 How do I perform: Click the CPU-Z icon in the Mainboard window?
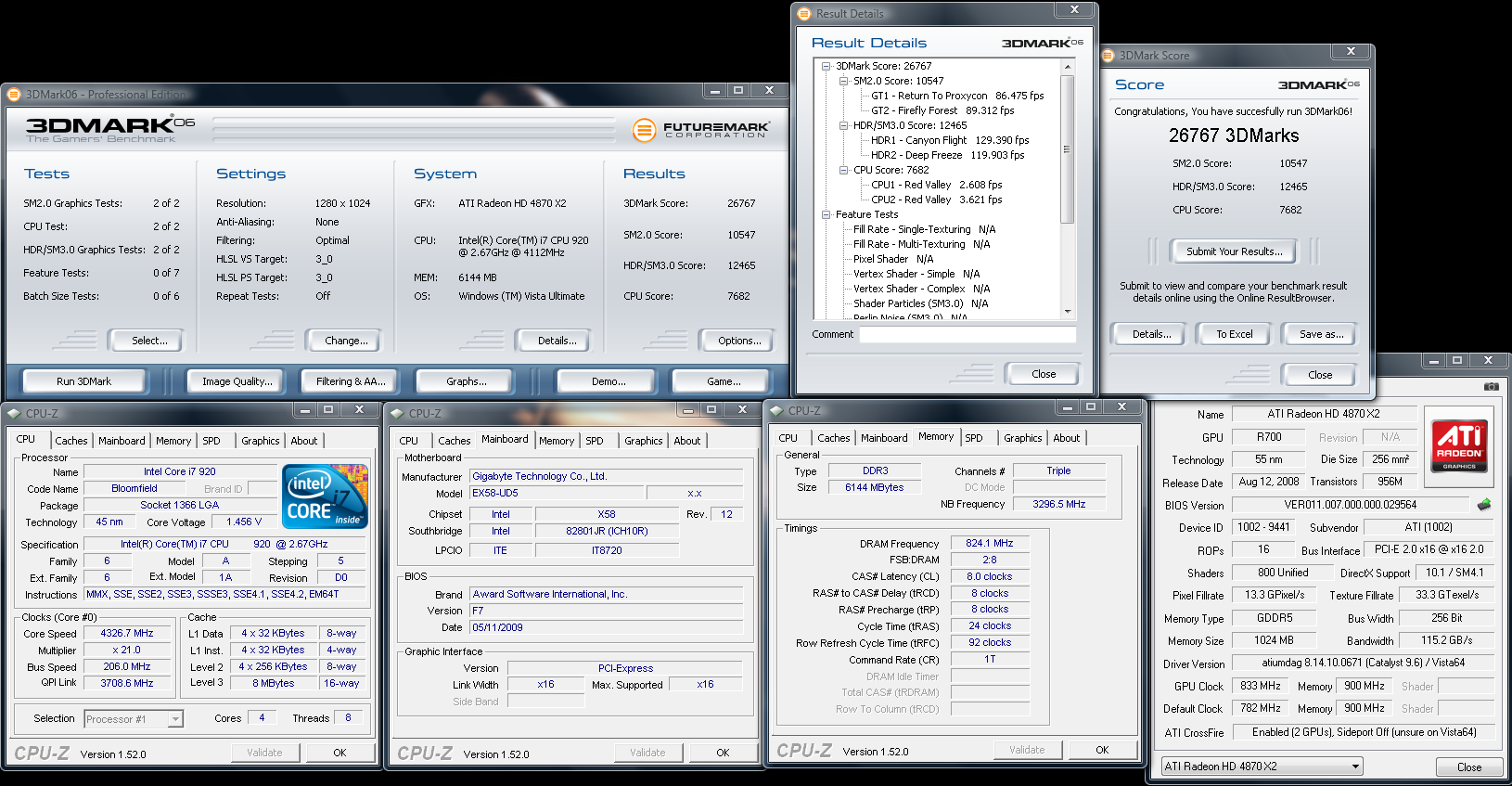(x=397, y=414)
